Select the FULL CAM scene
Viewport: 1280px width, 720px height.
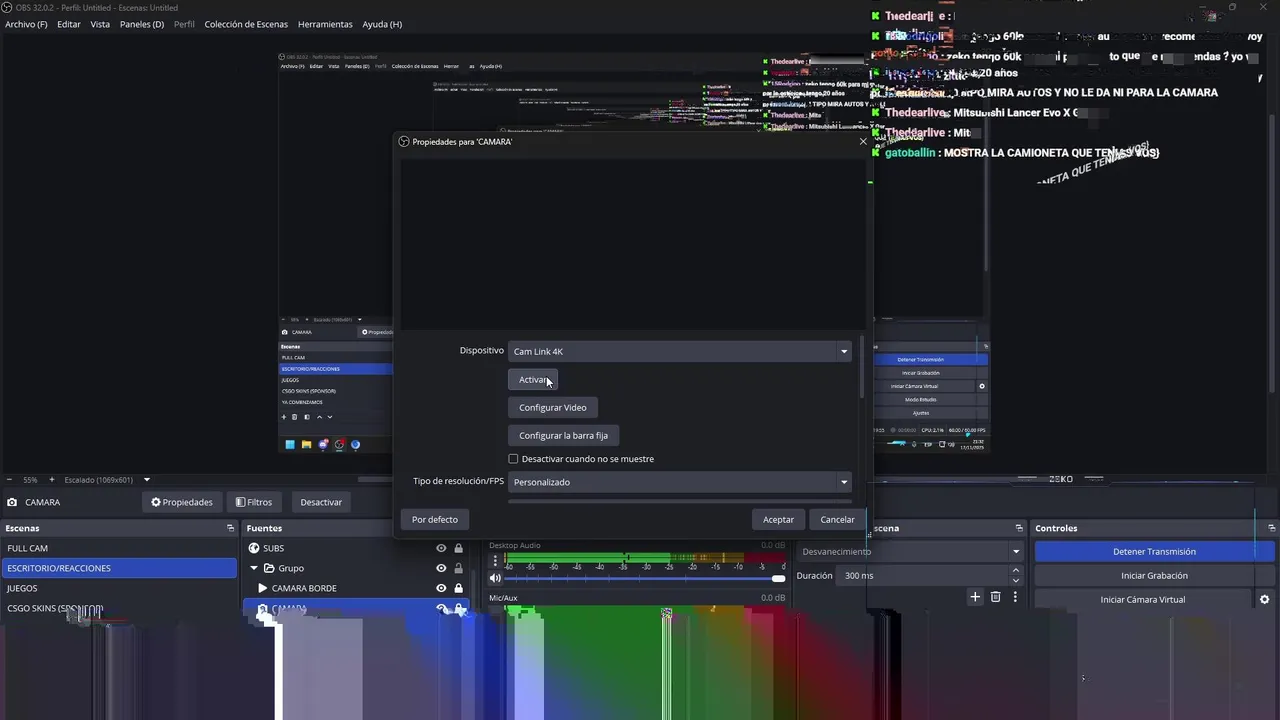pos(118,548)
